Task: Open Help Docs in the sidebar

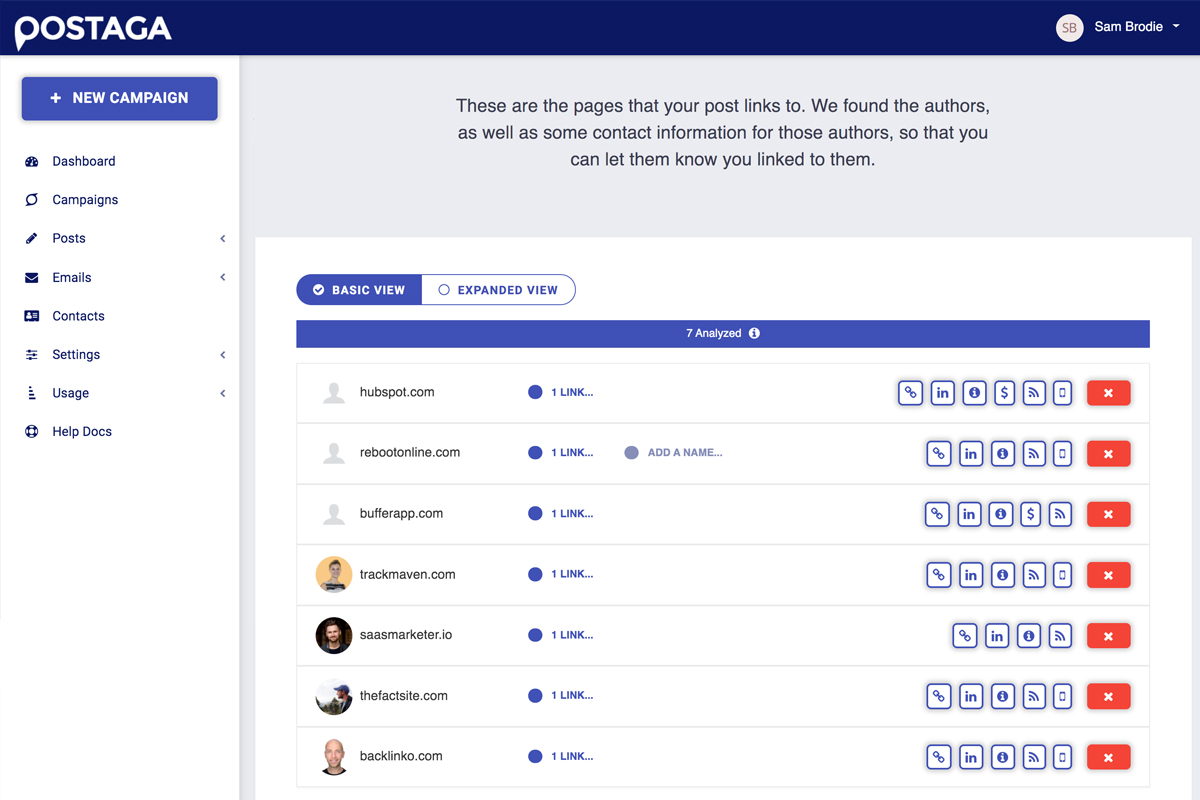Action: [x=82, y=432]
